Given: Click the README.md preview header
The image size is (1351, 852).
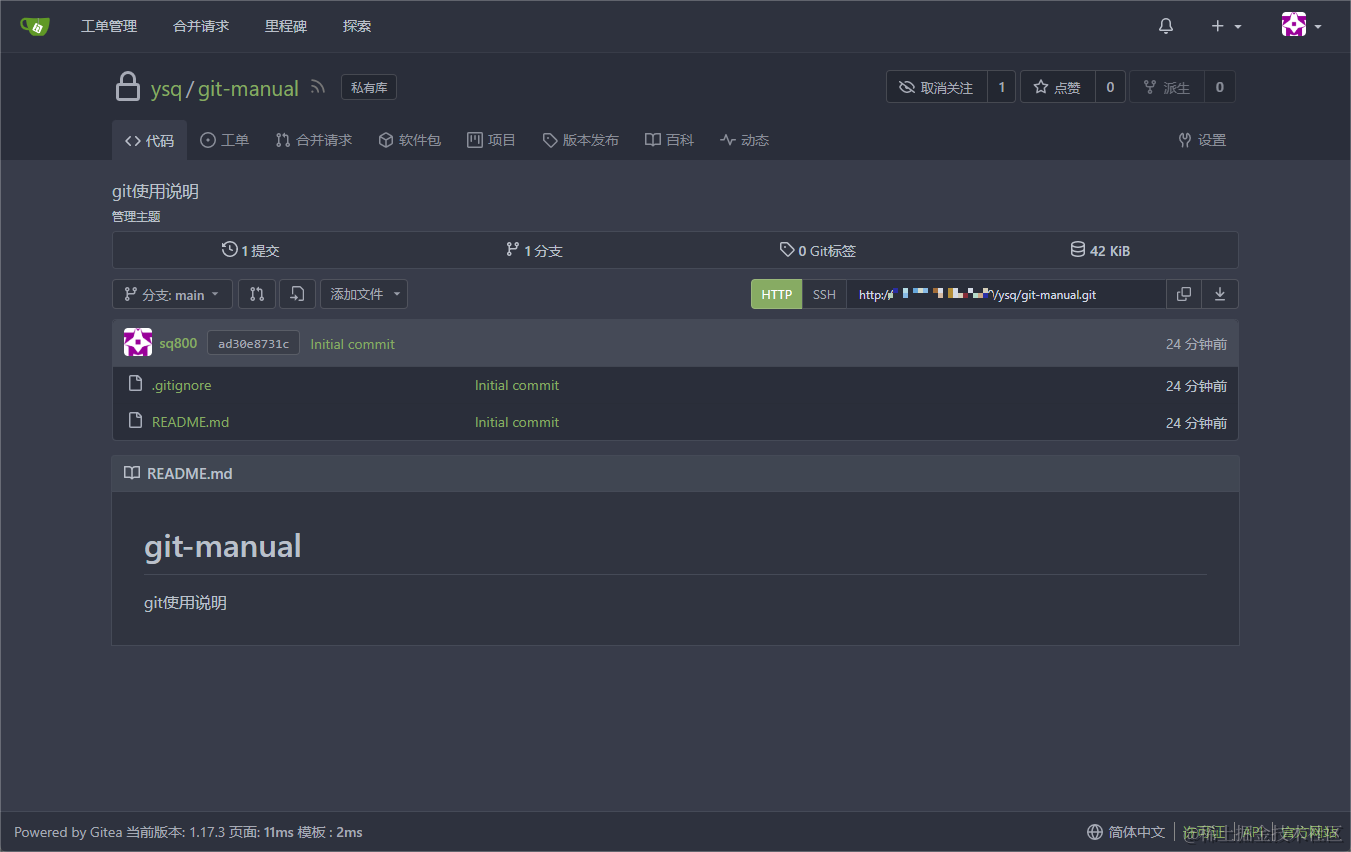Looking at the screenshot, I should point(675,473).
